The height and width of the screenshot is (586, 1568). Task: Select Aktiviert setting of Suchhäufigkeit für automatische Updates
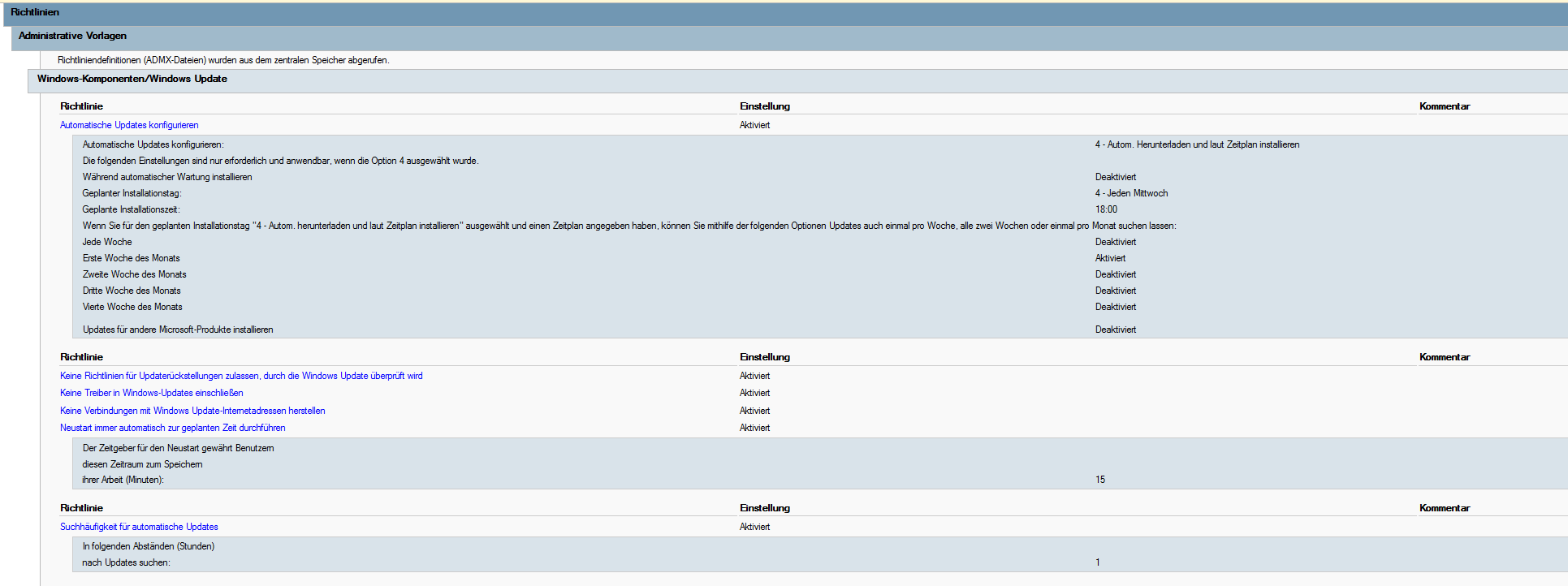click(754, 527)
